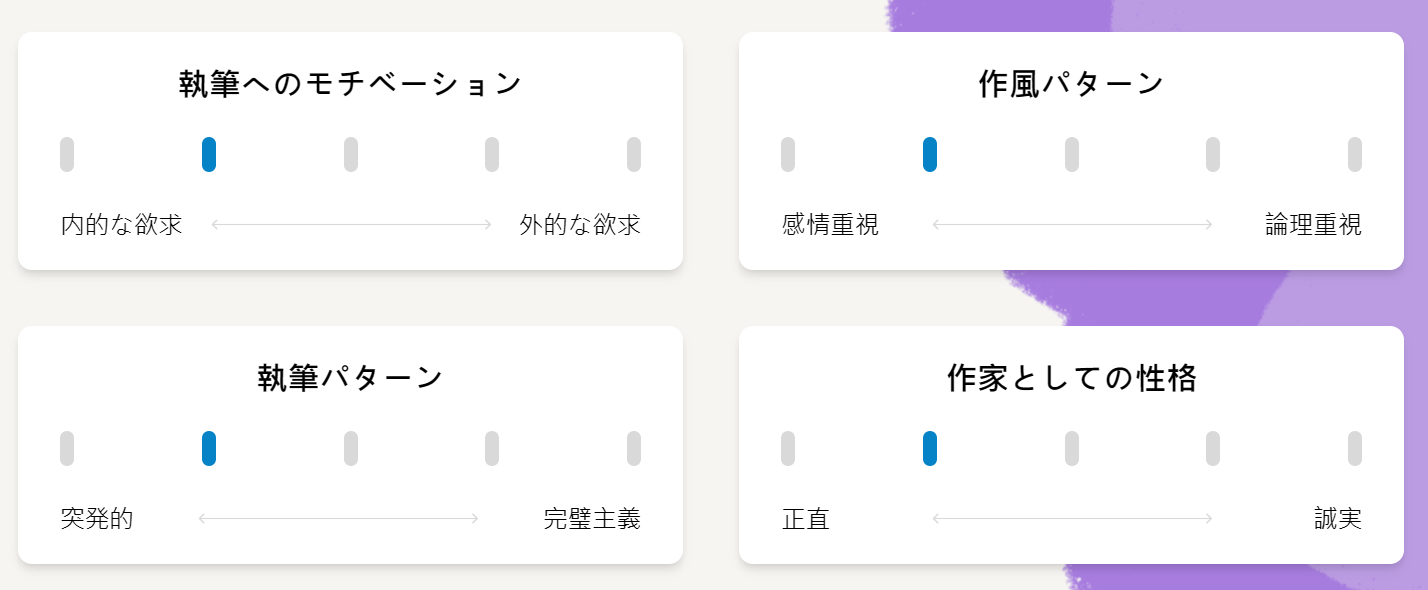Choose the middle pill in 作家としての性格 scale

pos(1072,449)
